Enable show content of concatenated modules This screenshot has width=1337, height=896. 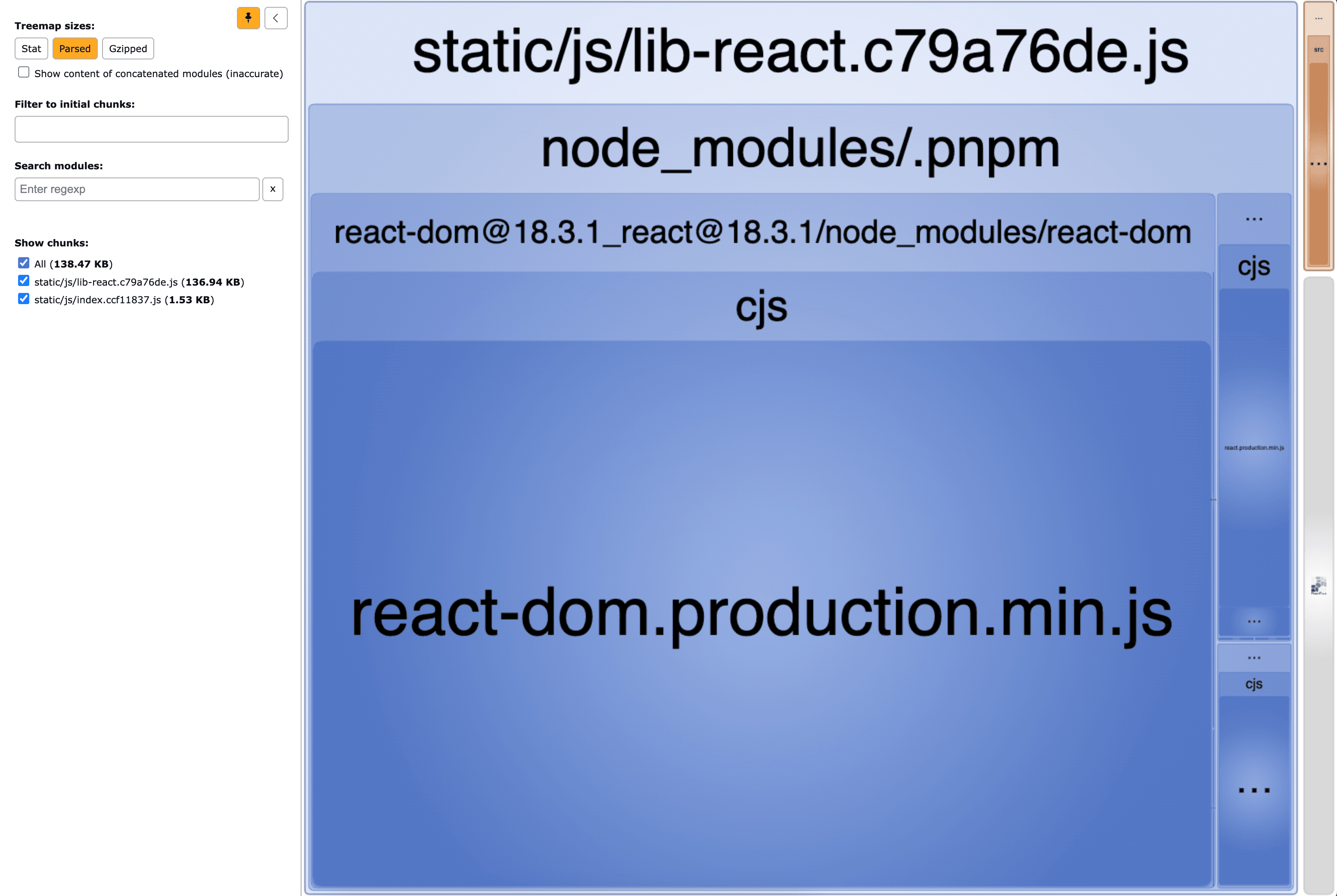click(x=23, y=72)
